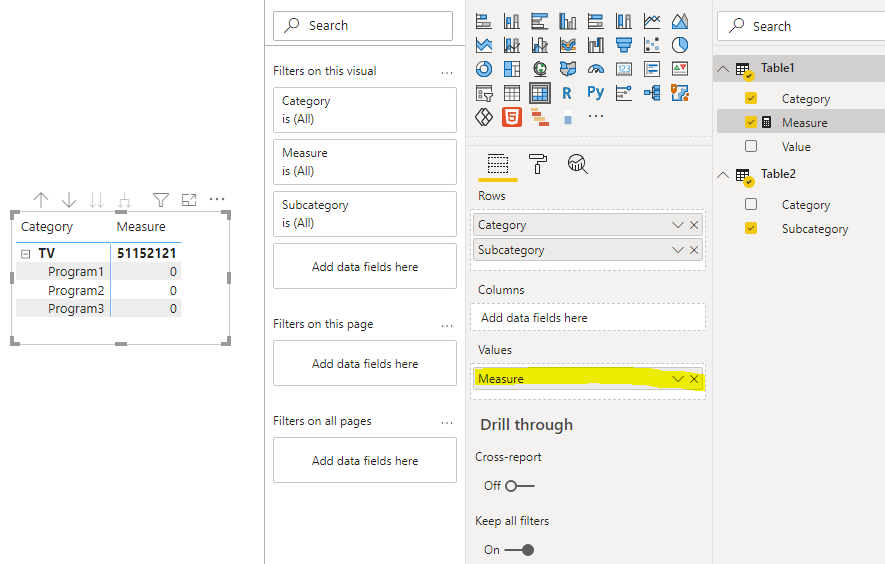This screenshot has height=564, width=885.
Task: Select the Line chart visual
Action: pos(652,21)
